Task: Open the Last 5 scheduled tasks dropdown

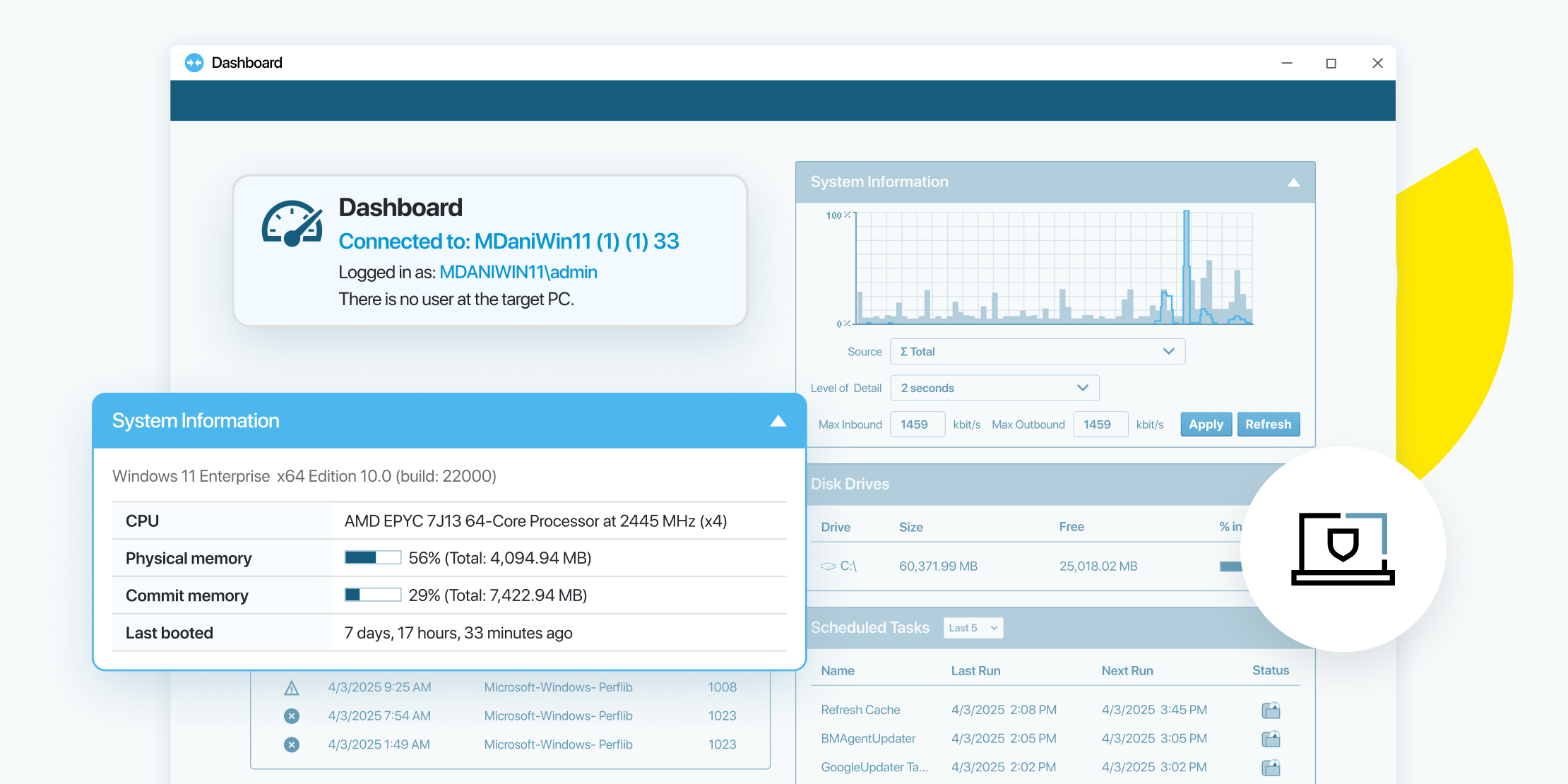Action: [x=973, y=628]
